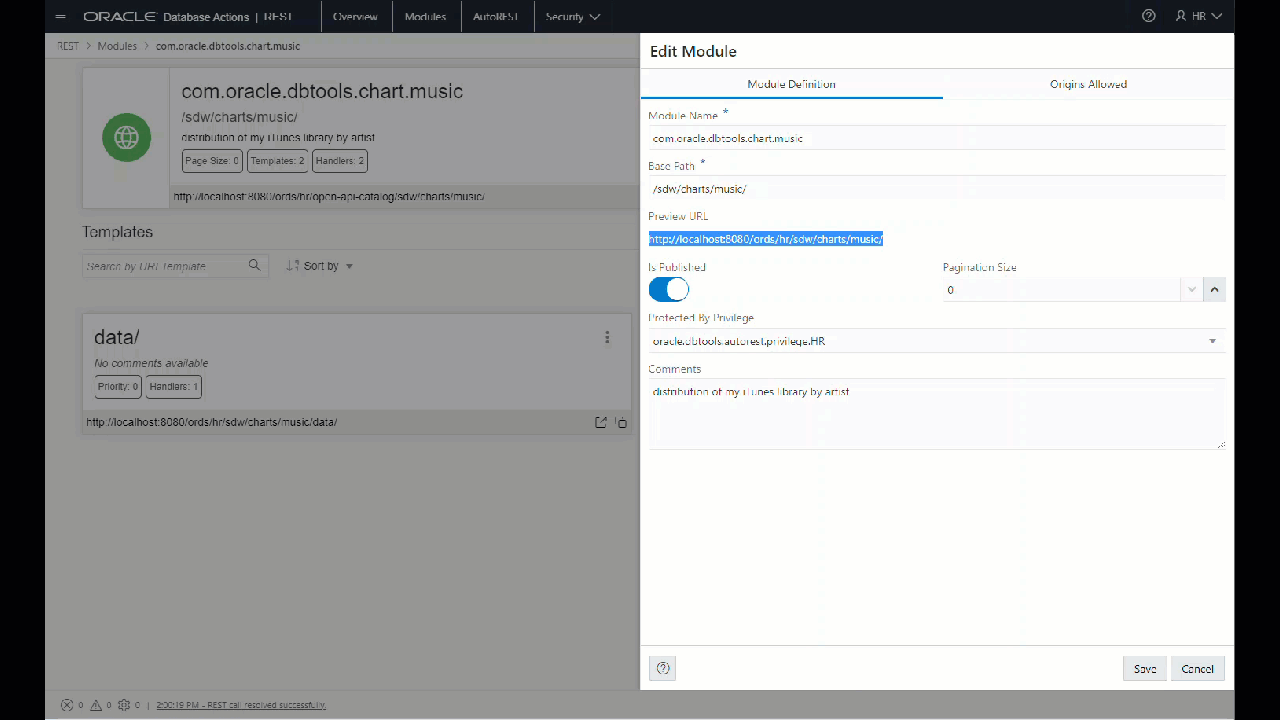Switch to Module Definition tab
This screenshot has width=1280, height=720.
[x=791, y=84]
